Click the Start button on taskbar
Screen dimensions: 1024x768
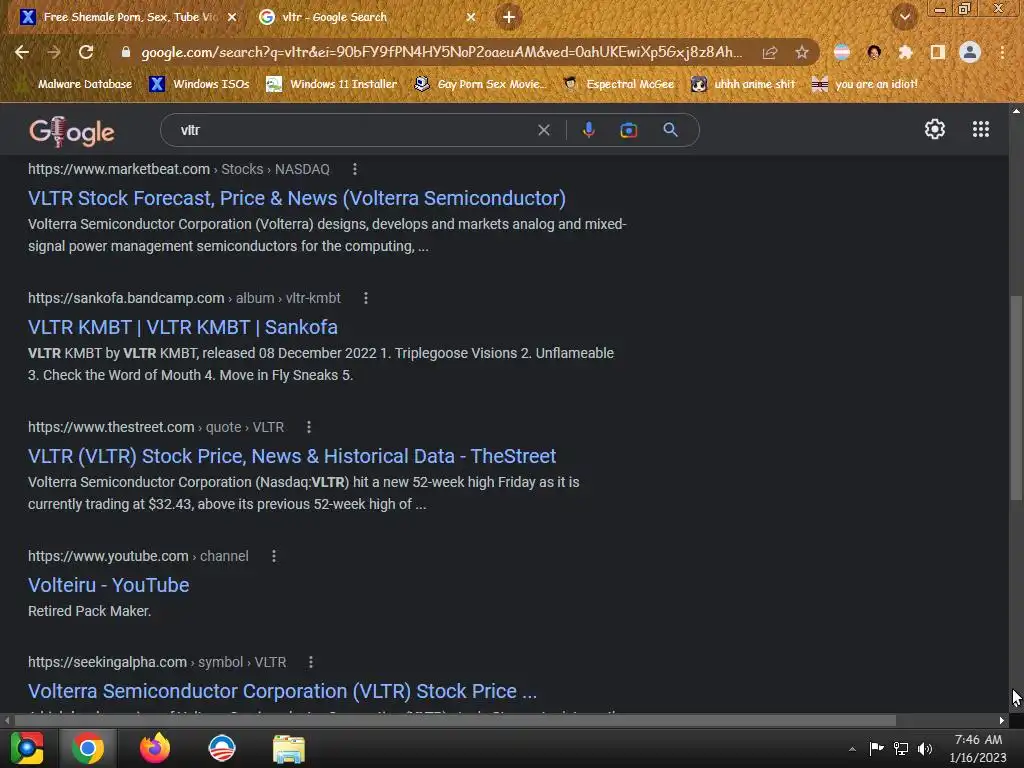tap(27, 748)
